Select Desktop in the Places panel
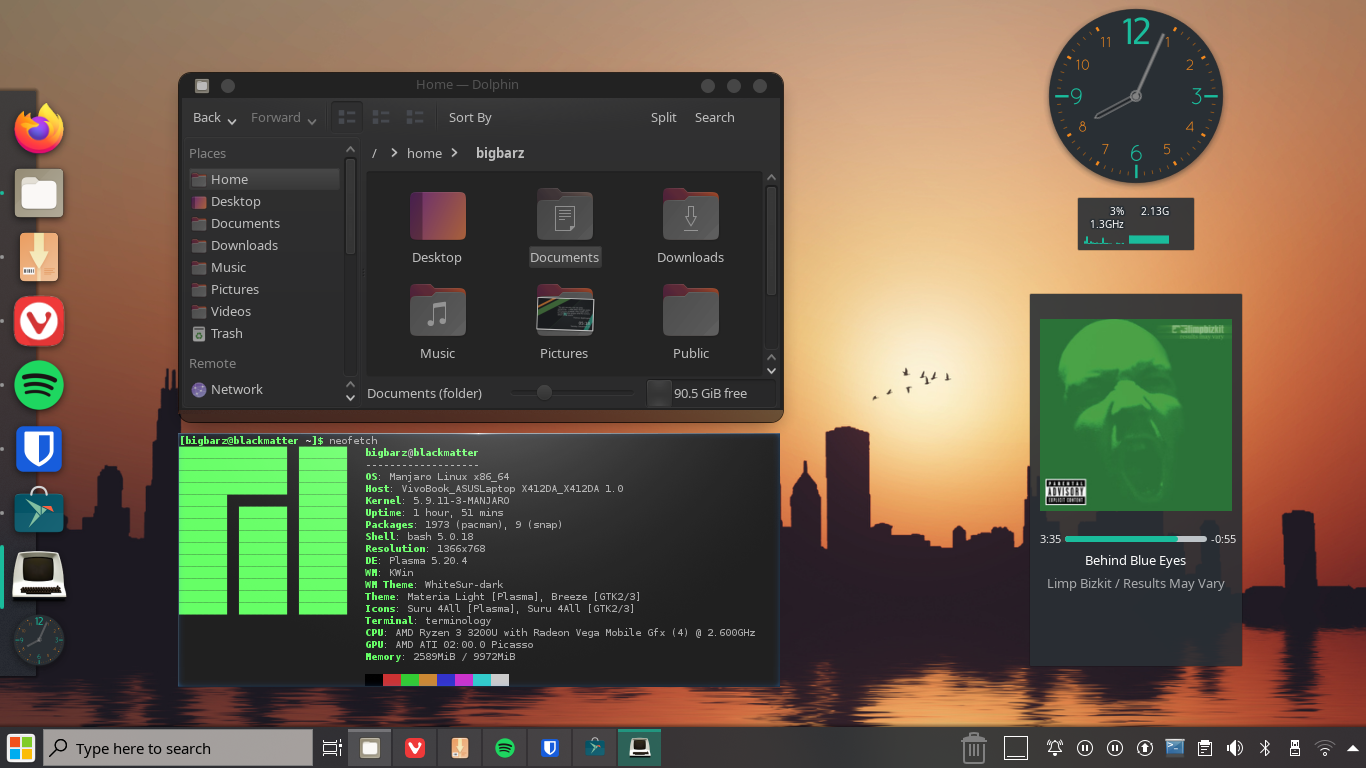The height and width of the screenshot is (768, 1366). [x=264, y=201]
